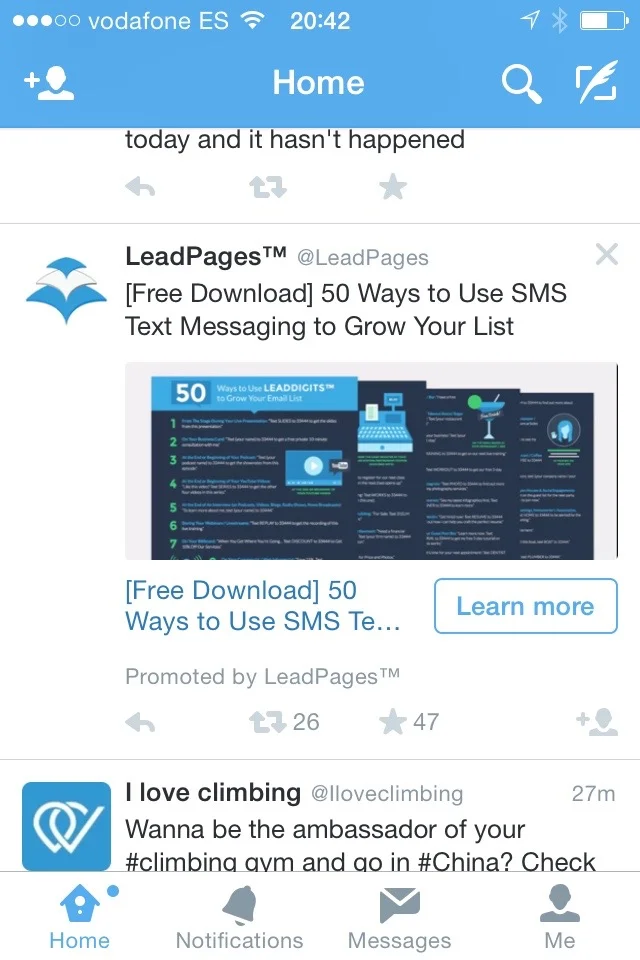
Task: Switch to the Messages tab
Action: [x=399, y=918]
